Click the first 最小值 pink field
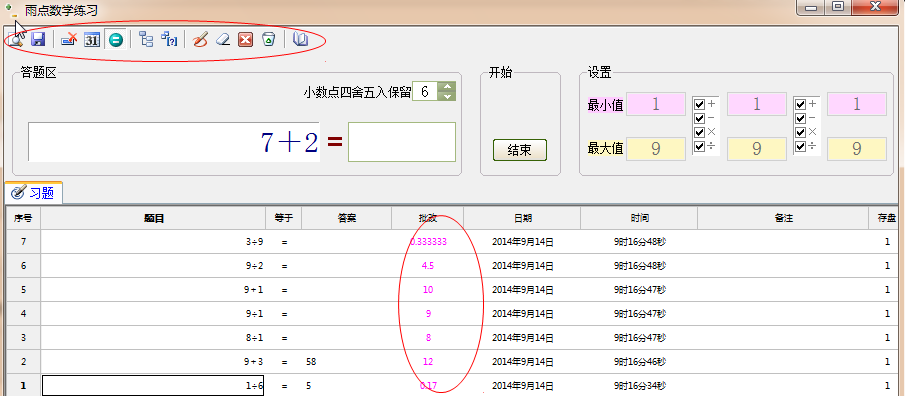This screenshot has height=396, width=905. (656, 104)
